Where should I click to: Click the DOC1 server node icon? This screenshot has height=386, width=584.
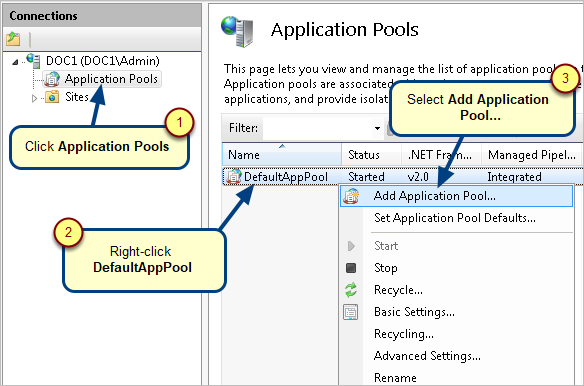coord(33,60)
